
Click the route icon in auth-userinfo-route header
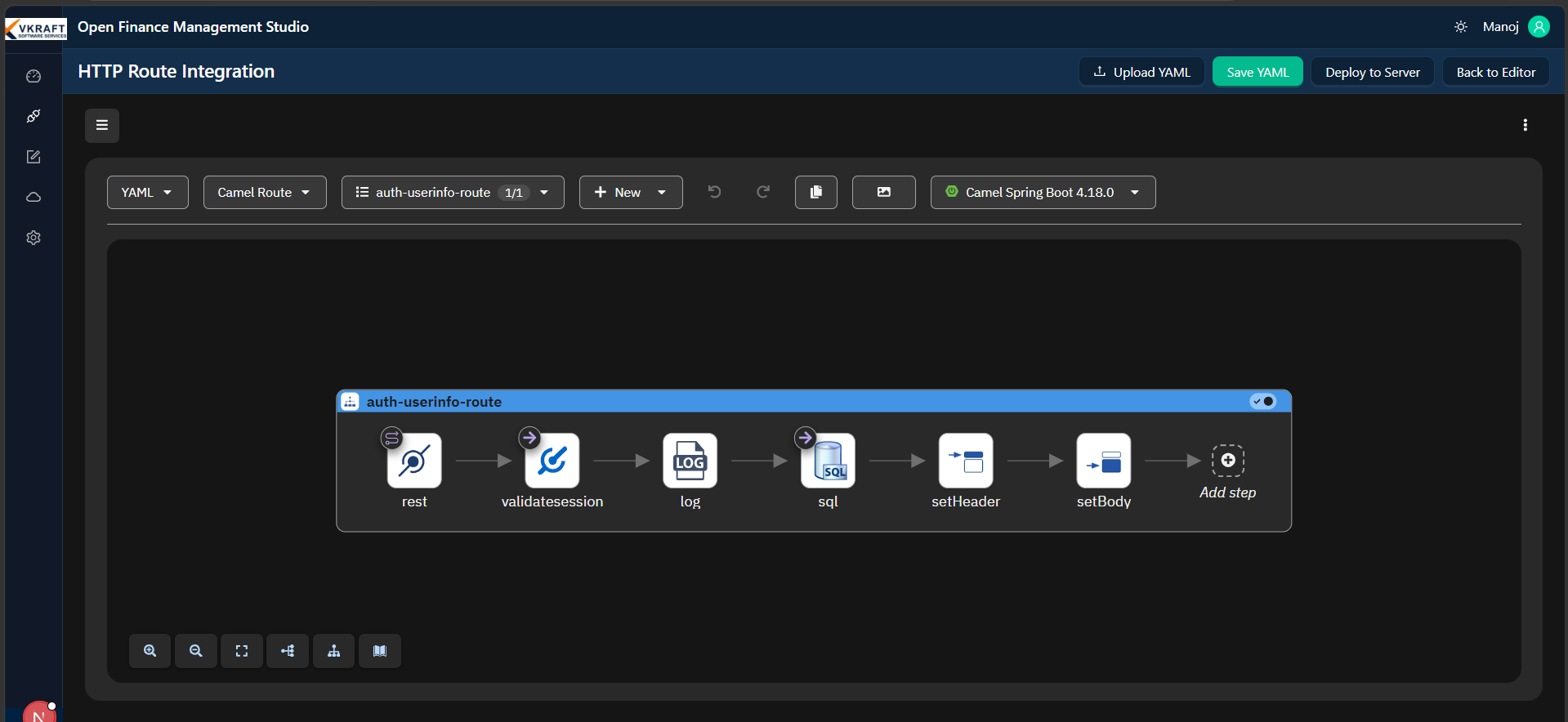(x=351, y=402)
